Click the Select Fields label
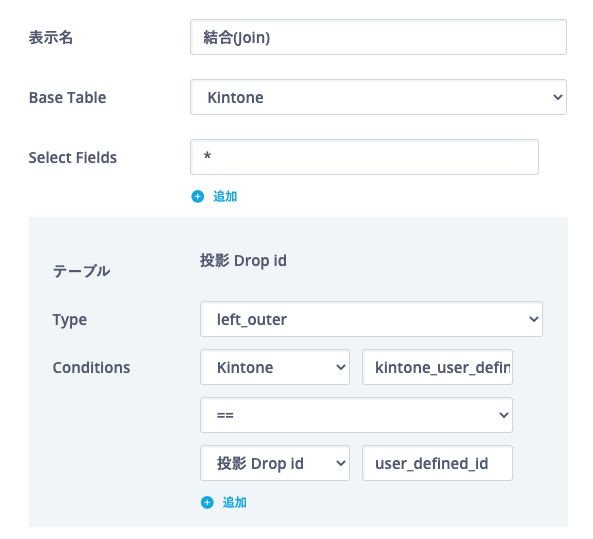593x539 pixels. (x=73, y=157)
